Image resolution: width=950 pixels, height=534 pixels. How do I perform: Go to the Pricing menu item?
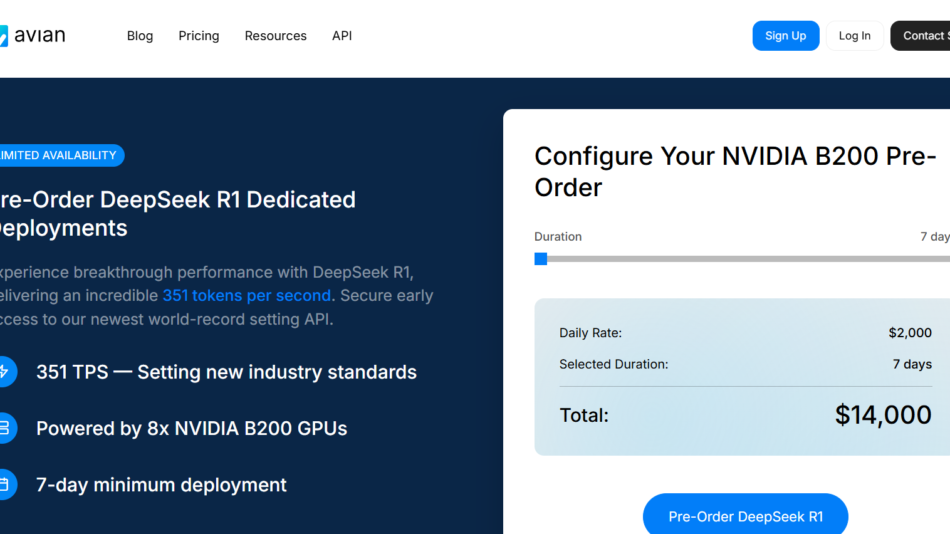click(199, 36)
